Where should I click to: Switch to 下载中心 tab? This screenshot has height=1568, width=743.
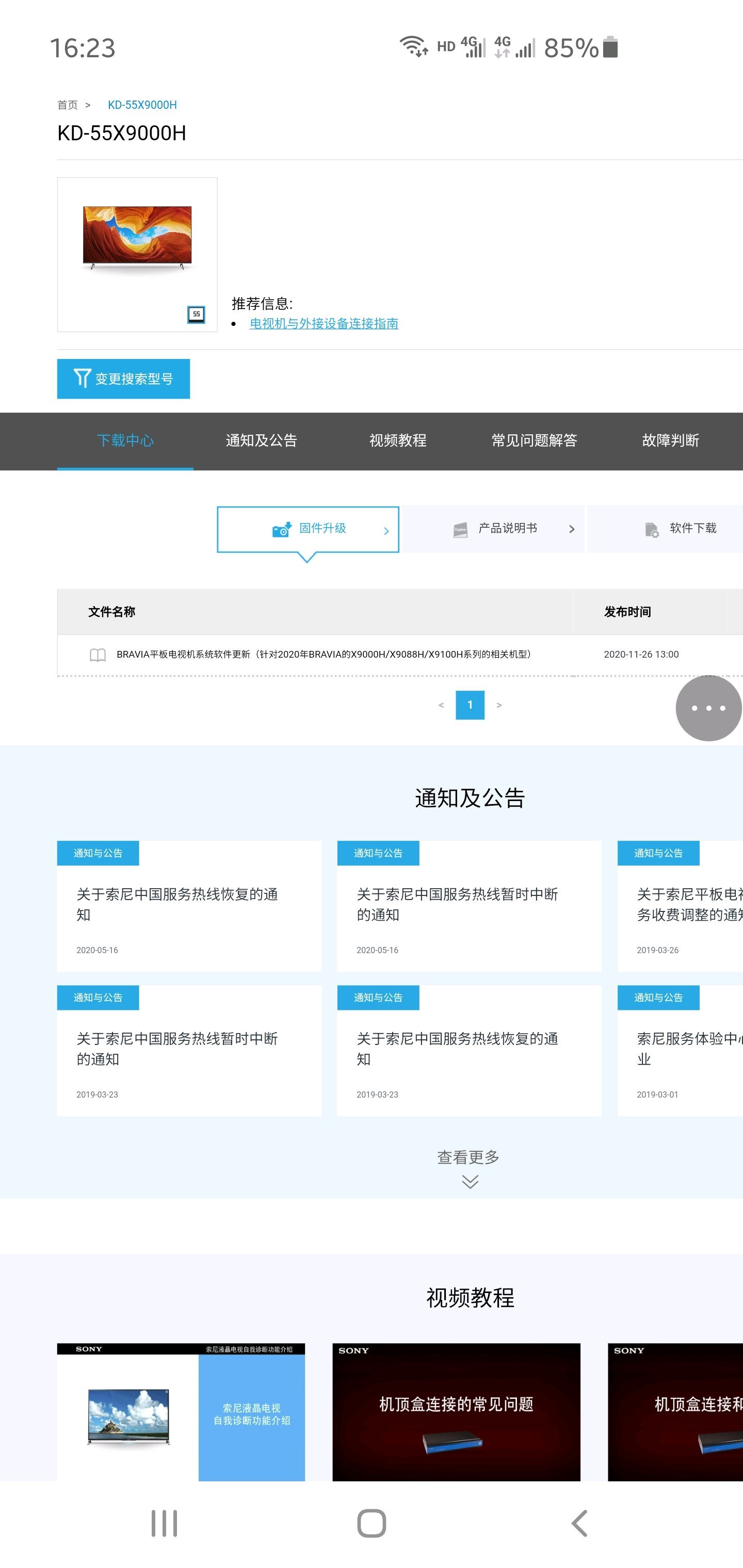125,440
